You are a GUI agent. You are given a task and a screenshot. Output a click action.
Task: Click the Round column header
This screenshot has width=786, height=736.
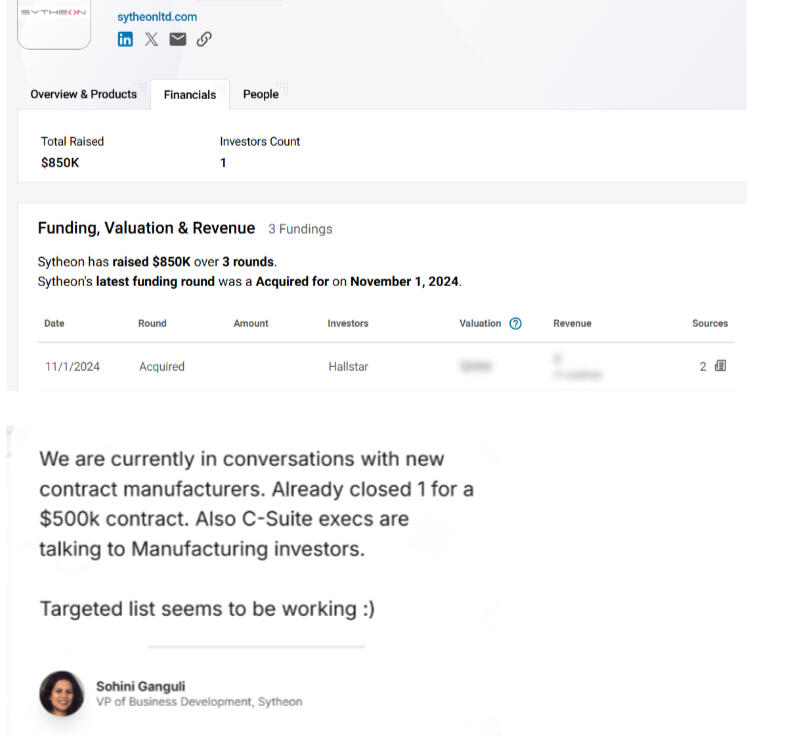152,323
